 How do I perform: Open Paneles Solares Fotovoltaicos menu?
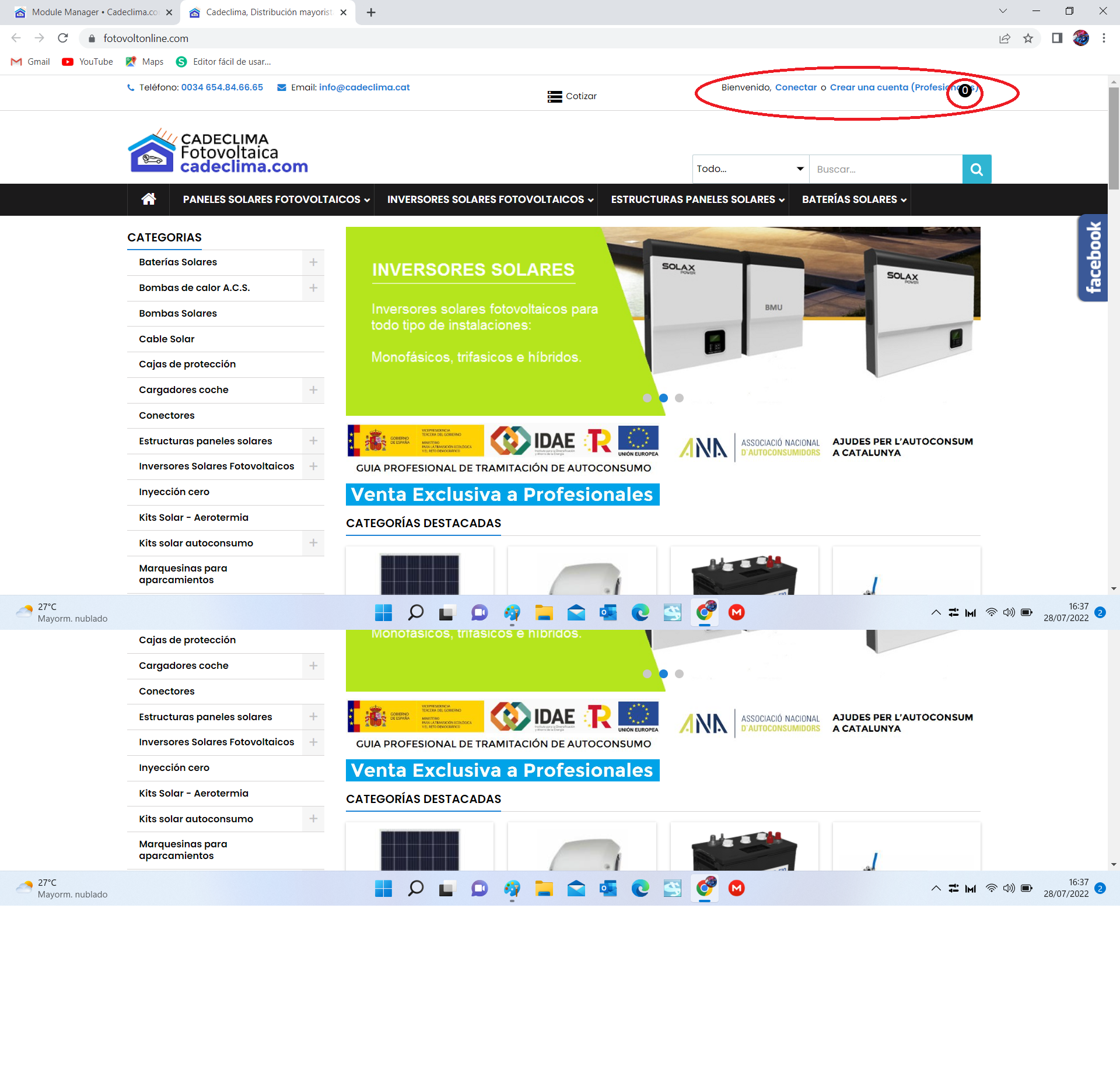point(276,199)
